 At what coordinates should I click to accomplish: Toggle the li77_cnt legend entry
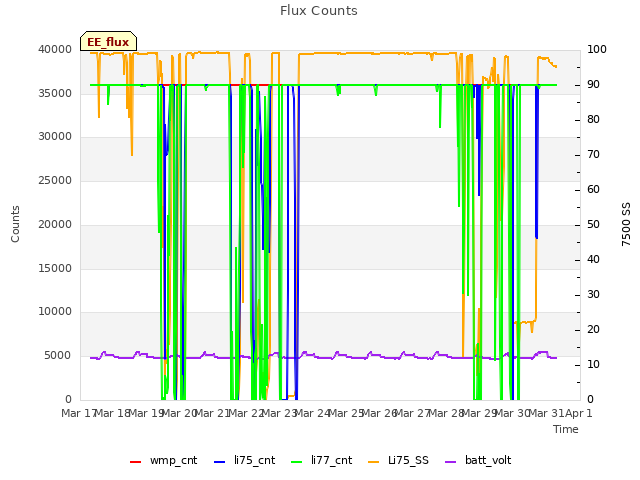pos(322,461)
